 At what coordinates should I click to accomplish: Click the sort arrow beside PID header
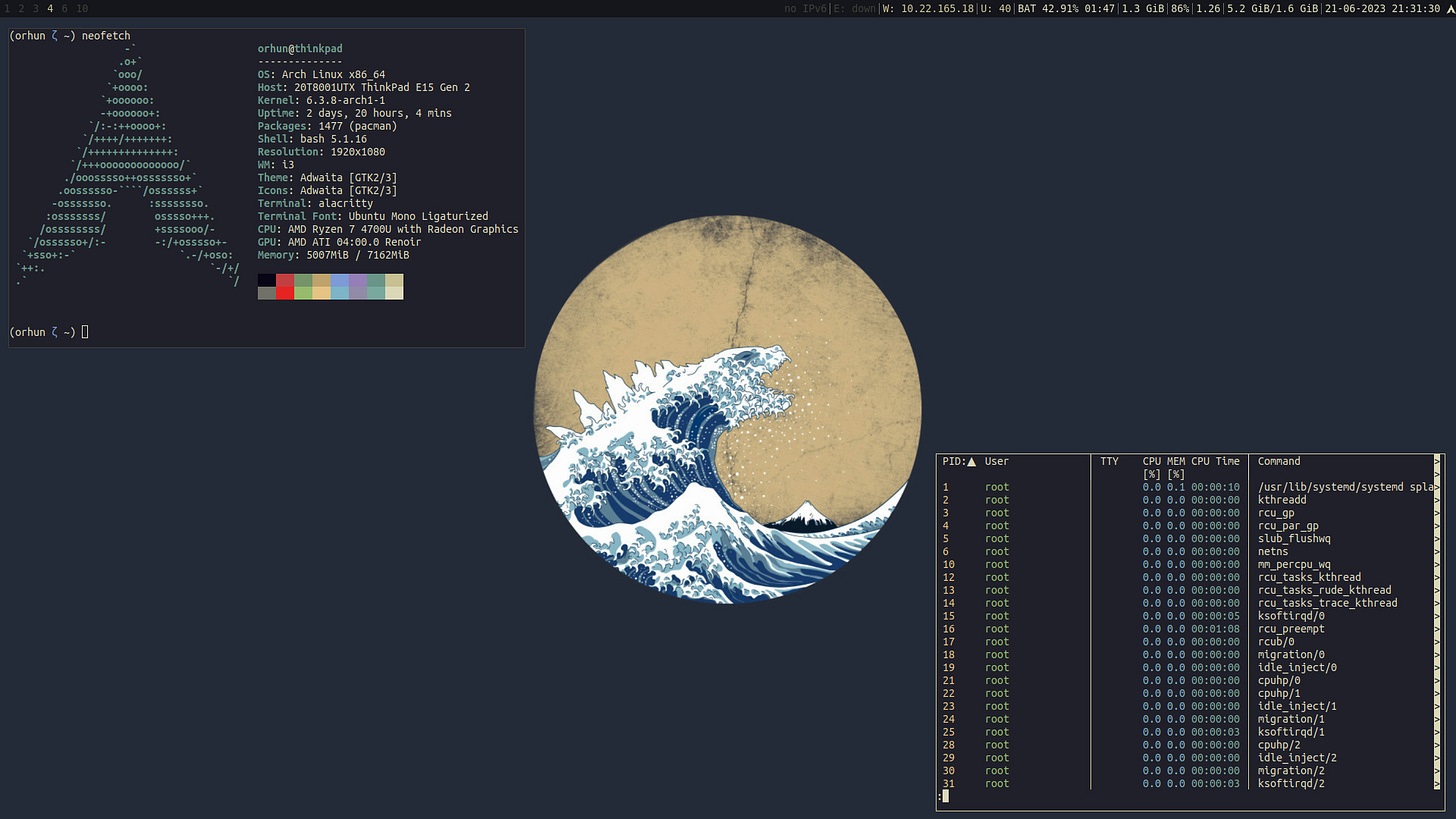coord(971,462)
